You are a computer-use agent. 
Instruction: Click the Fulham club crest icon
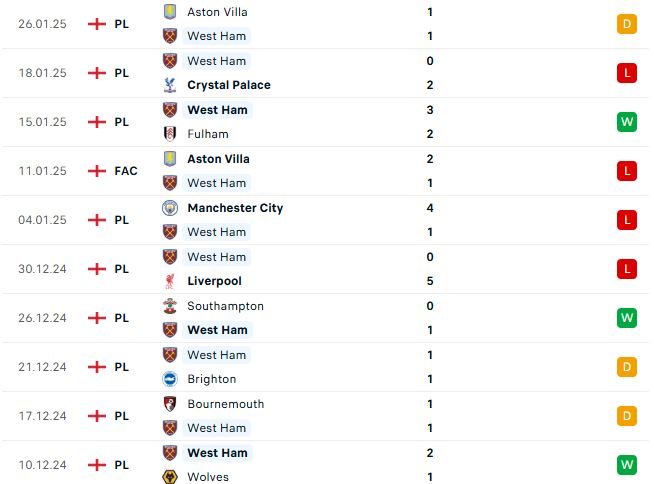pyautogui.click(x=170, y=134)
